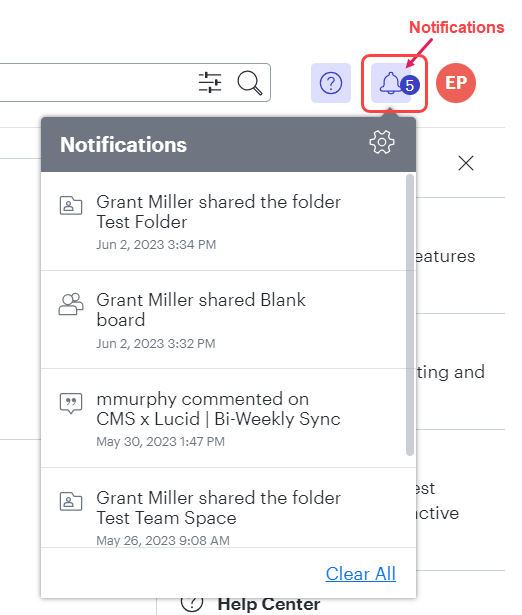The image size is (522, 615).
Task: Open the Blank board shared notification
Action: coord(224,320)
